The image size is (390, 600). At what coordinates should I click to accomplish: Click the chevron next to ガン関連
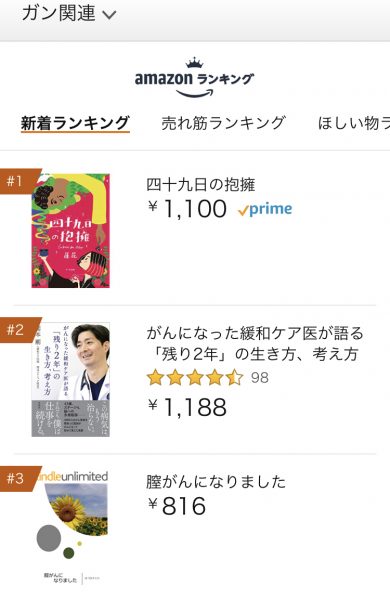pyautogui.click(x=109, y=15)
